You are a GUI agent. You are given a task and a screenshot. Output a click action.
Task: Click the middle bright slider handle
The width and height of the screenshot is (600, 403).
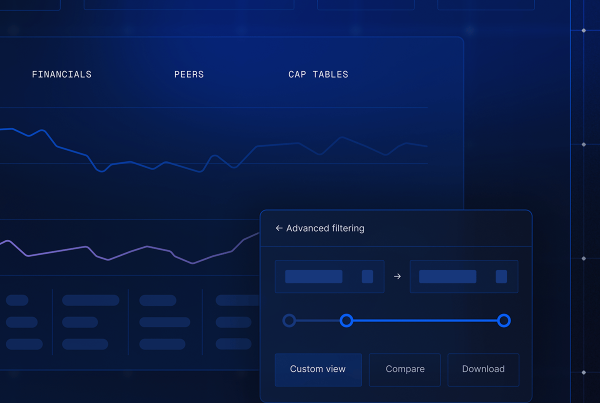pyautogui.click(x=346, y=320)
